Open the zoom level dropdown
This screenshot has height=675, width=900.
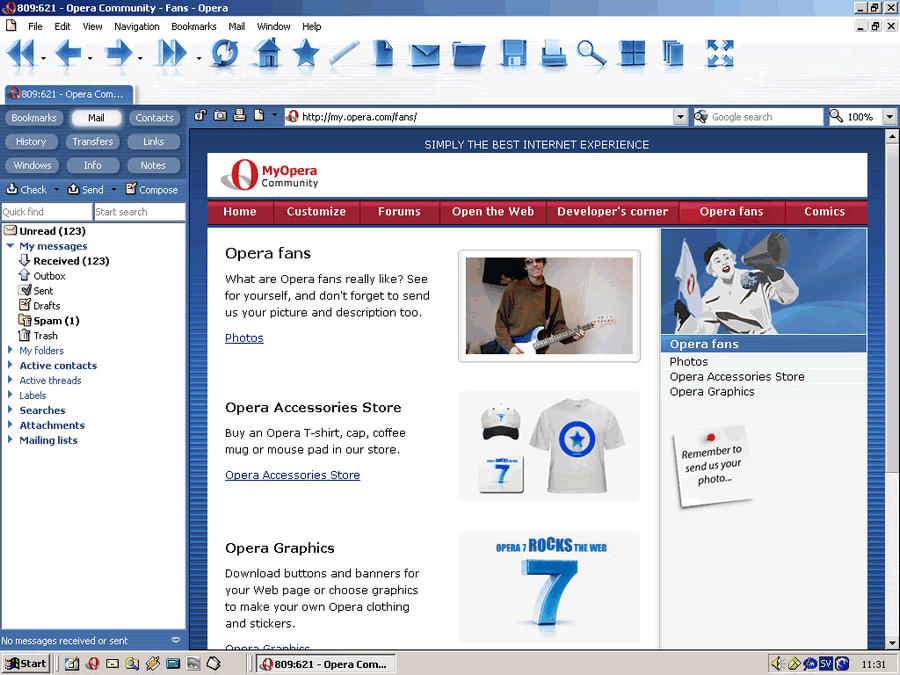[x=888, y=117]
